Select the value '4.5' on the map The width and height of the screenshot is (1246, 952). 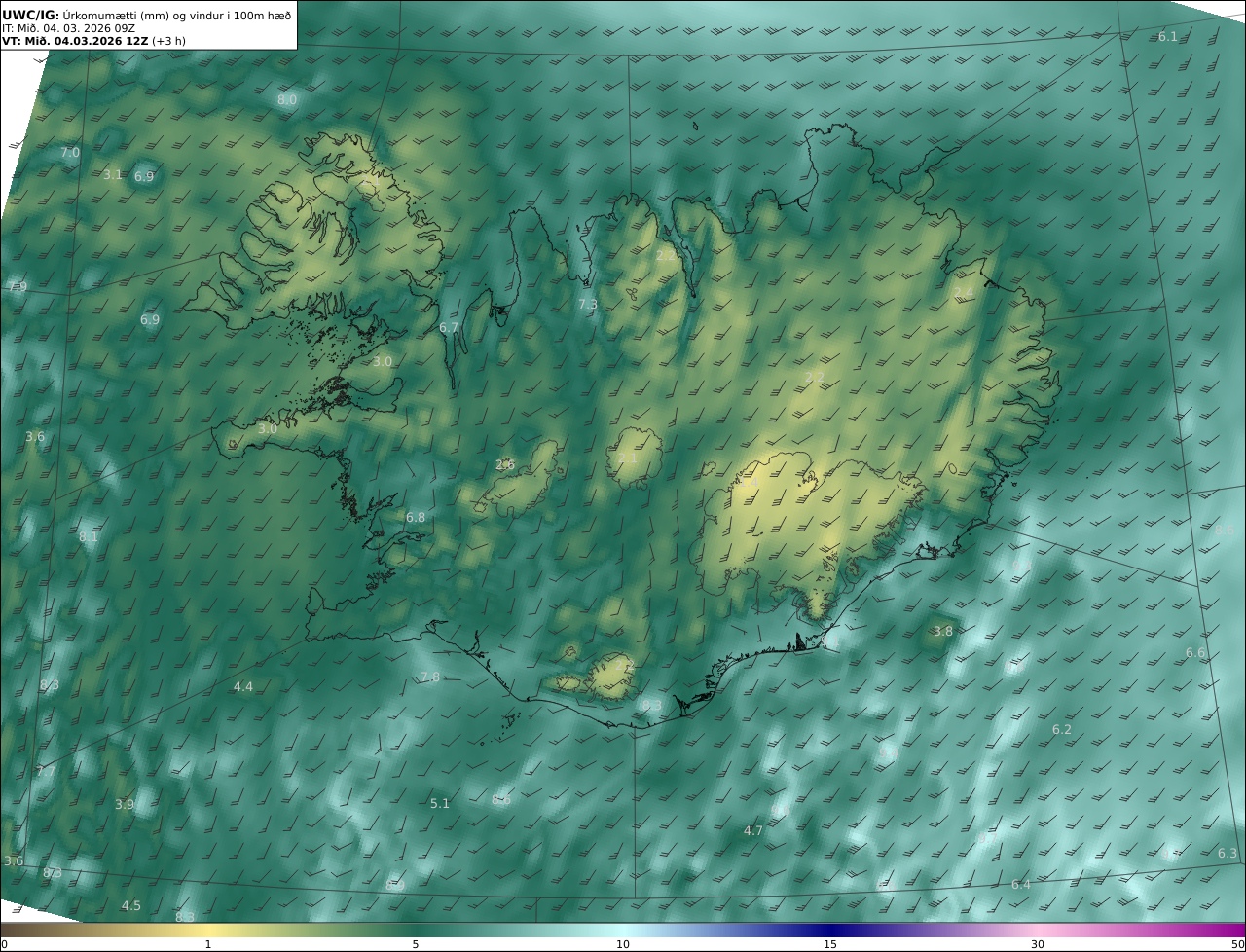[x=131, y=906]
